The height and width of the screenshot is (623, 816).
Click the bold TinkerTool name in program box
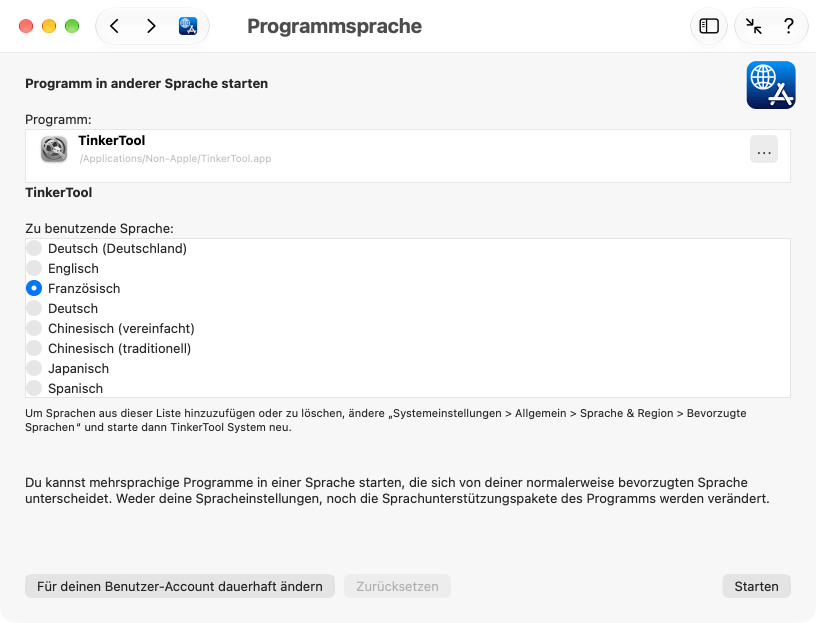click(111, 141)
